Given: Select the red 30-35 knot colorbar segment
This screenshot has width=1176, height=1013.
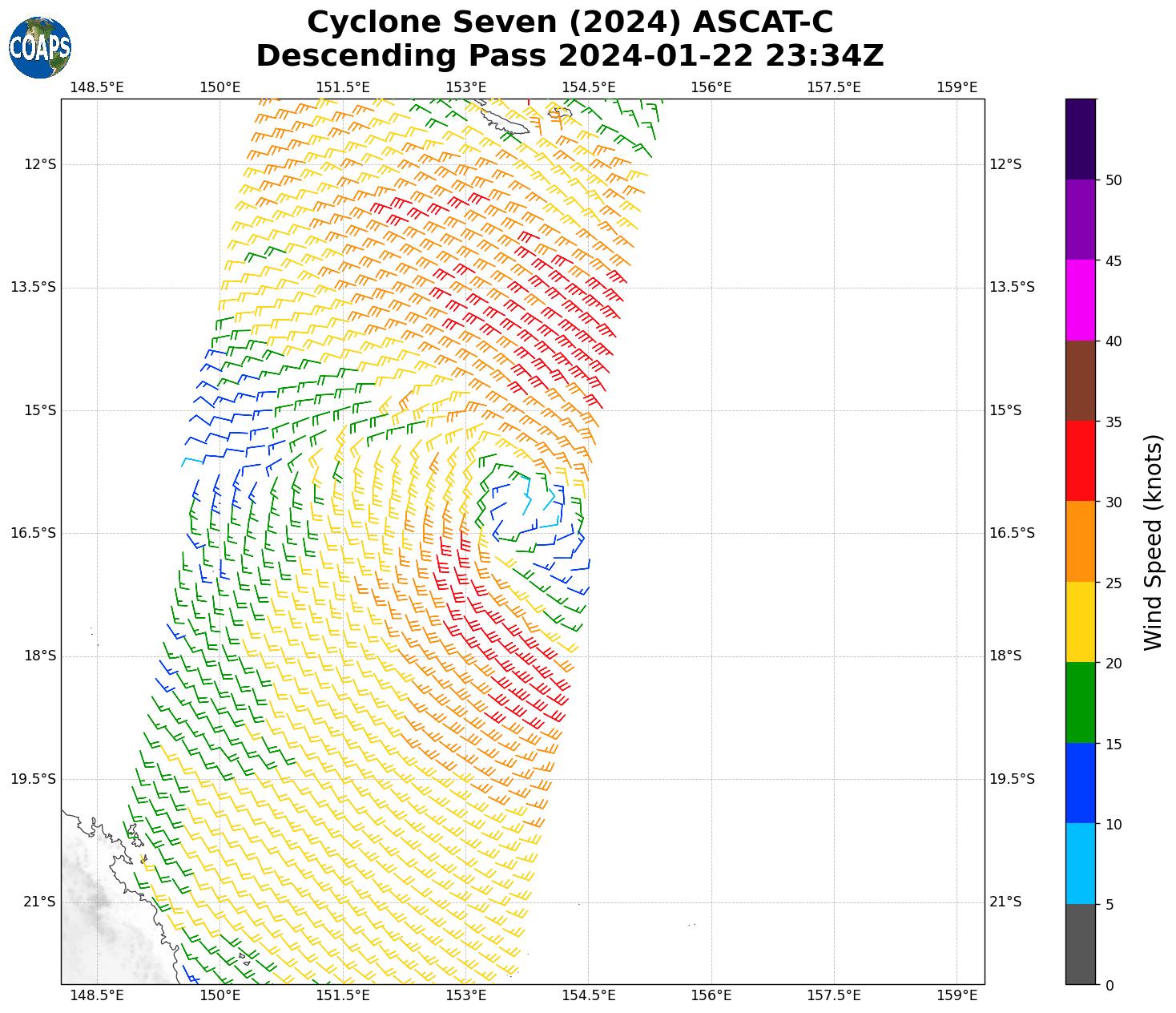Looking at the screenshot, I should pos(1080,461).
